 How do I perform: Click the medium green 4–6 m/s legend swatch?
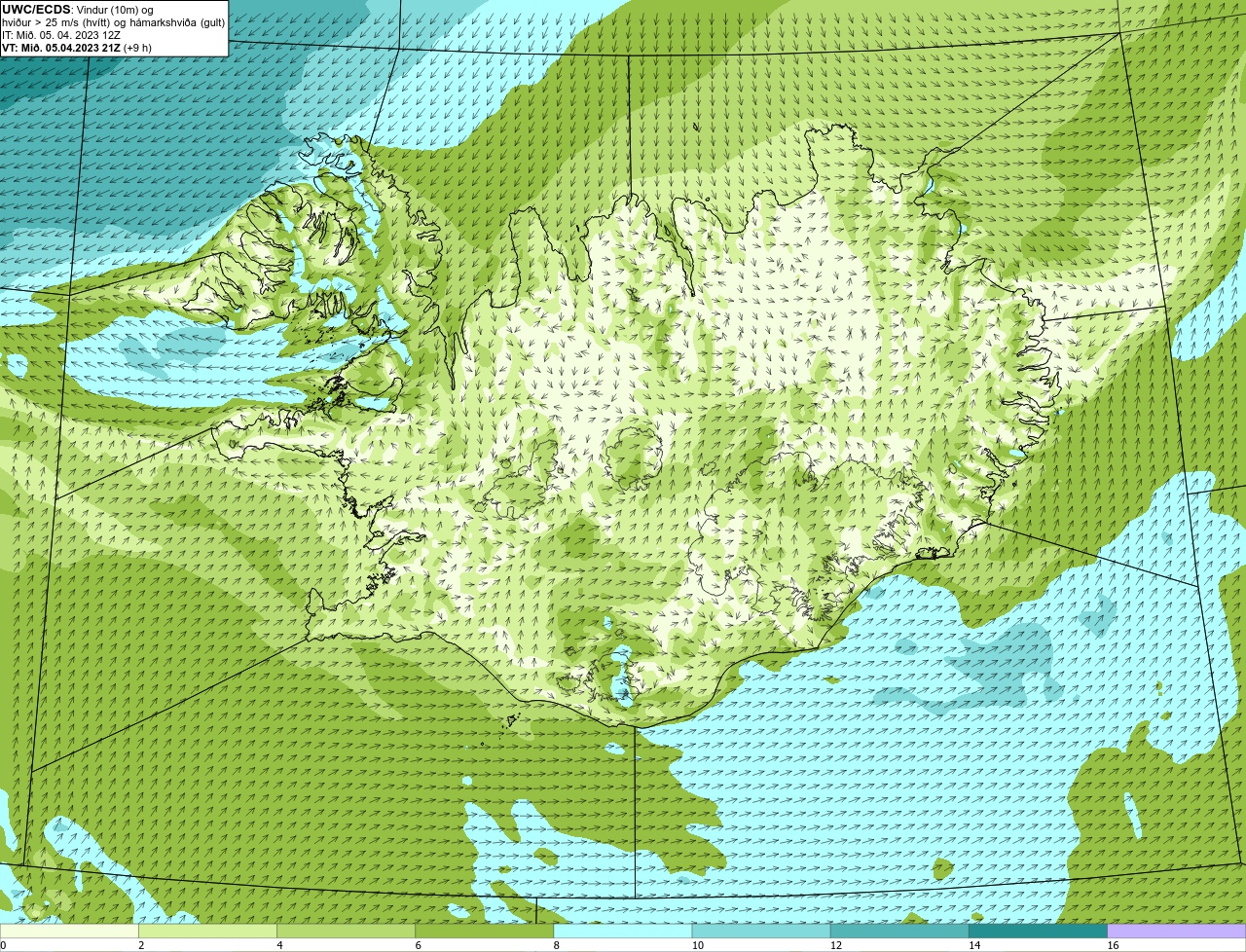[x=347, y=932]
